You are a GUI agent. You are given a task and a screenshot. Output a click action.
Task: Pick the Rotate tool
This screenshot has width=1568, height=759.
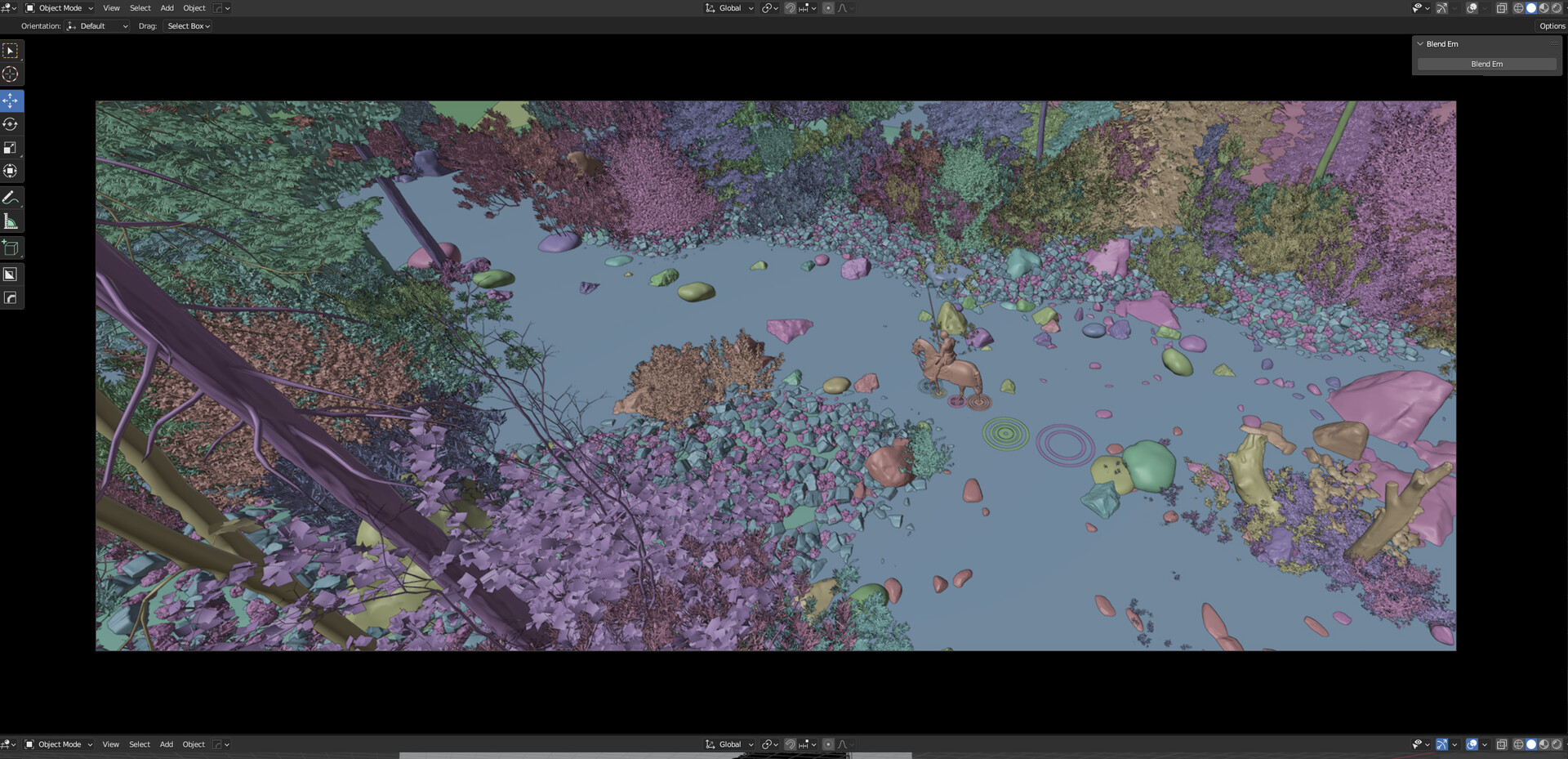click(11, 124)
